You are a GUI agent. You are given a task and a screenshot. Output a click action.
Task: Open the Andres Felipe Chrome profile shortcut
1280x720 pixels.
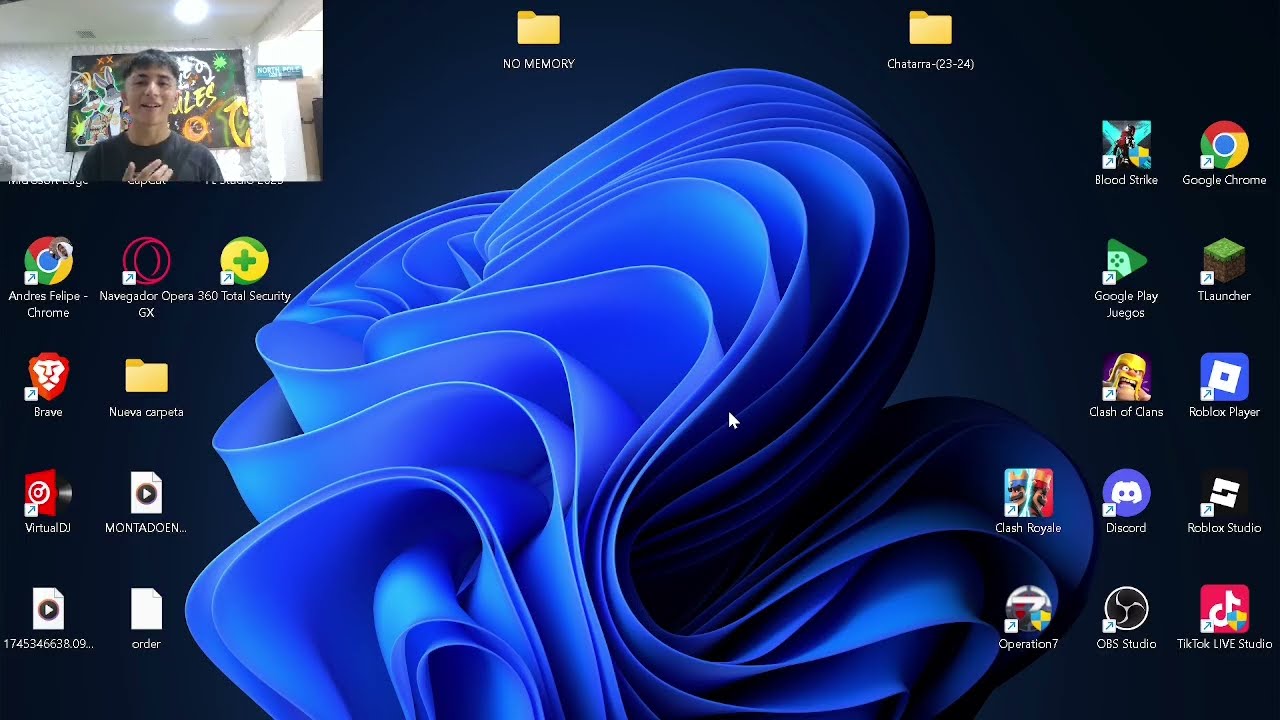48,261
